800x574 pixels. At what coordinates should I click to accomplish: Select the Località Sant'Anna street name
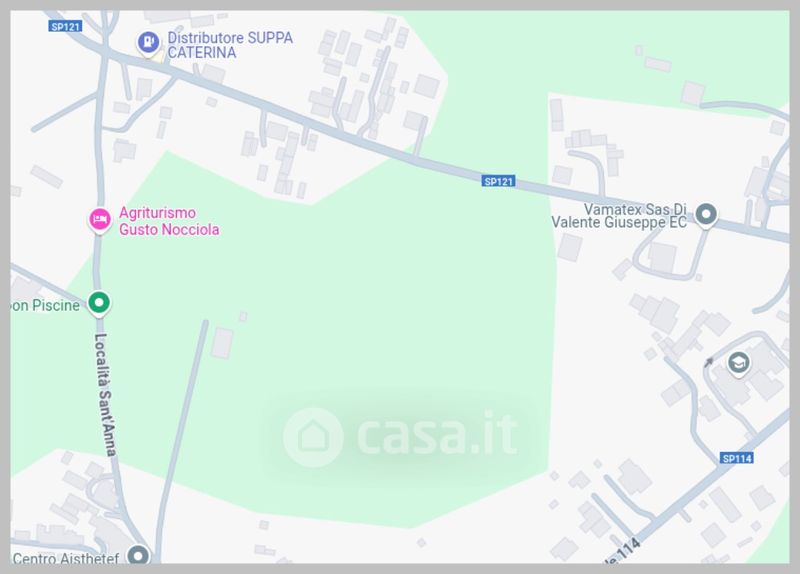(106, 394)
